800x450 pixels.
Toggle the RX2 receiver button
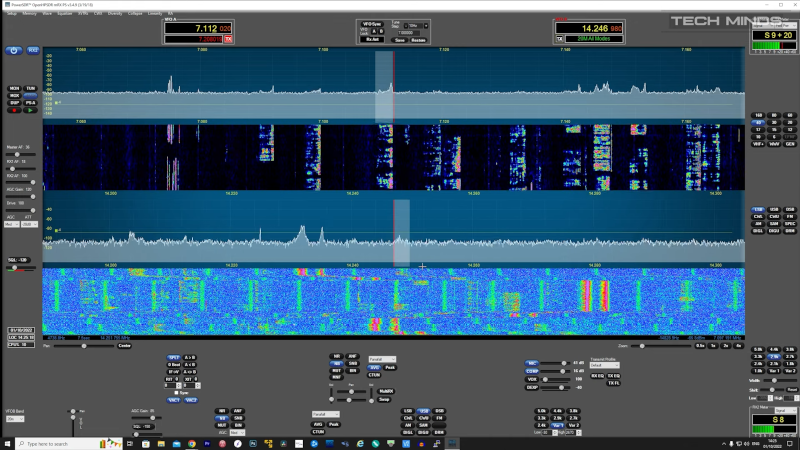33,50
